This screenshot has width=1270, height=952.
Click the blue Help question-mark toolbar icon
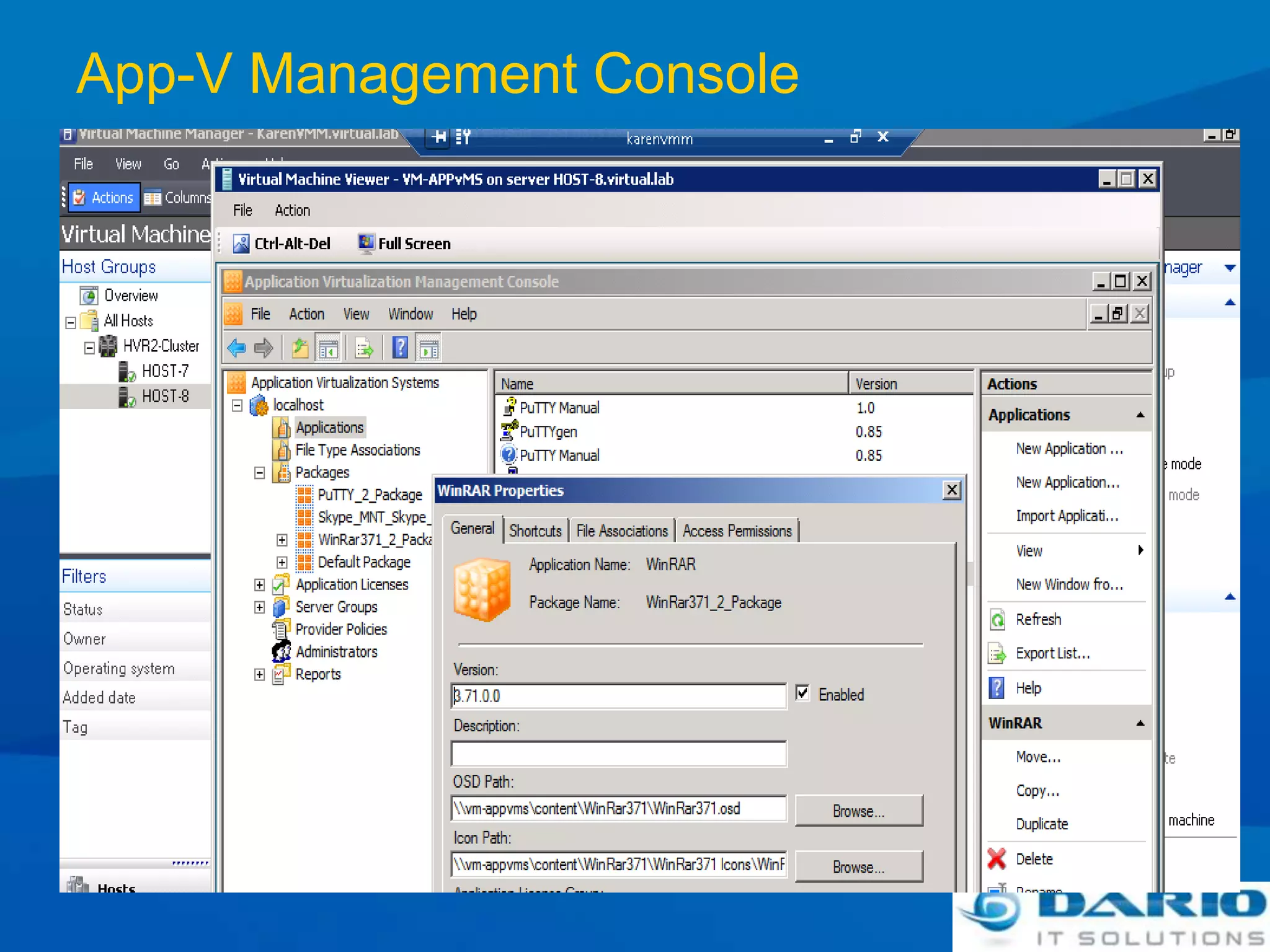pos(401,348)
